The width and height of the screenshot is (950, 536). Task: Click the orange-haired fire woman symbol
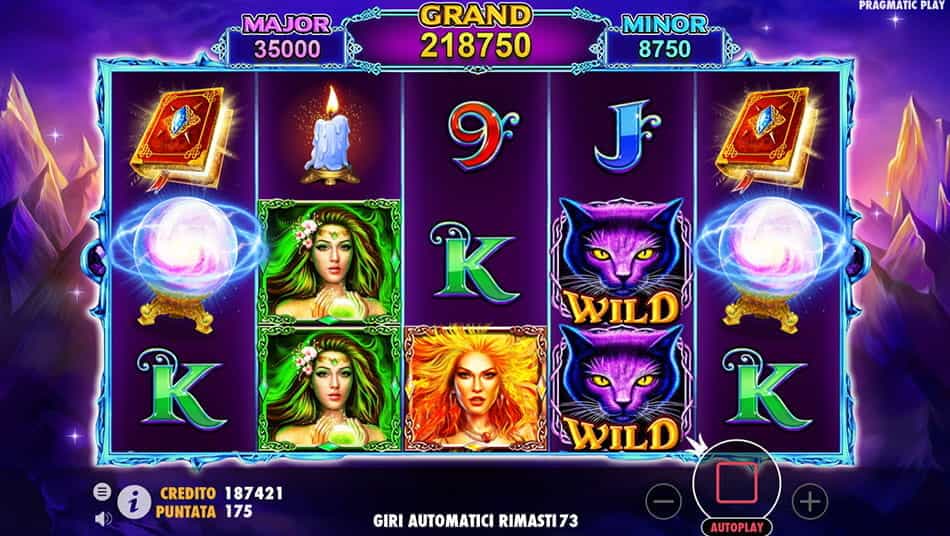click(x=476, y=389)
